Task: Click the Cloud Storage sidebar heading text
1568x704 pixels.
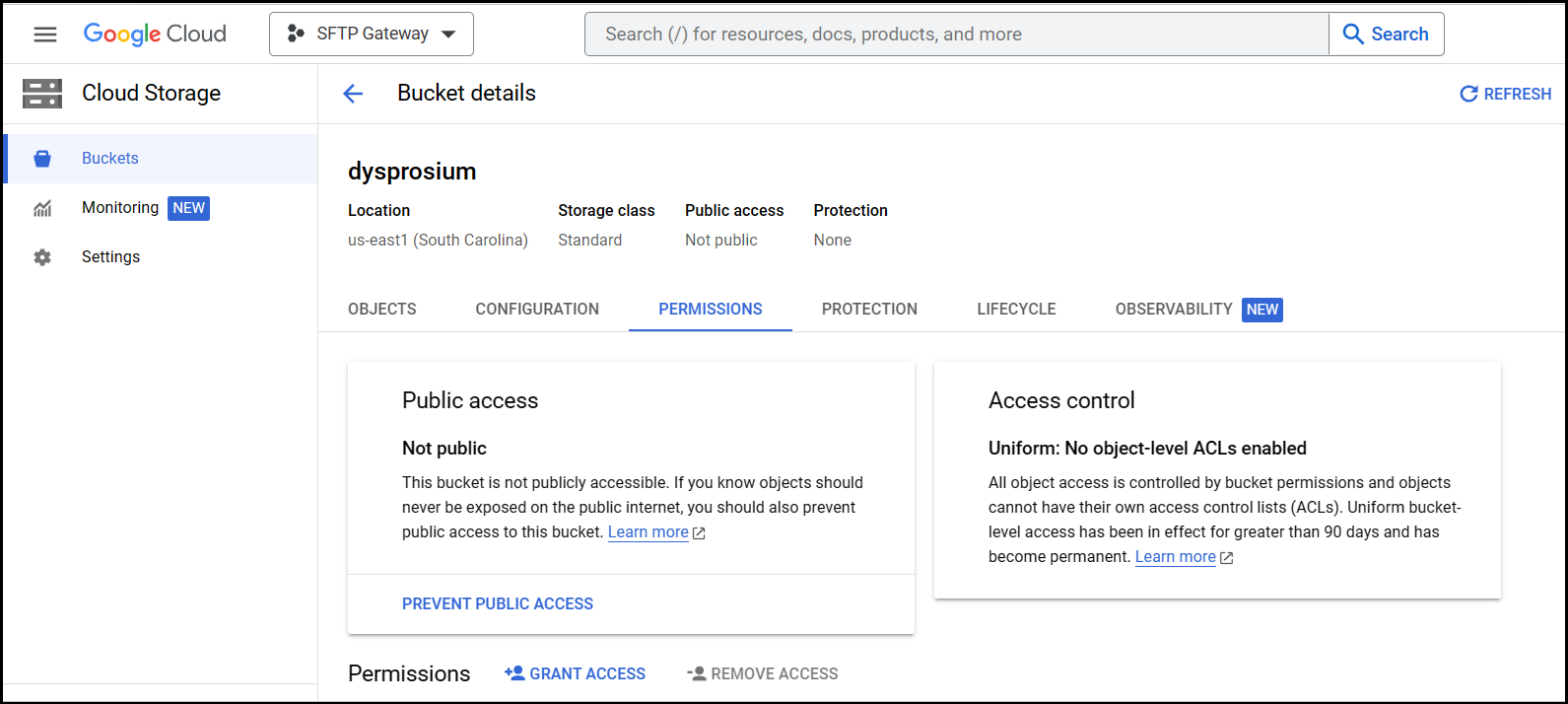Action: 151,93
